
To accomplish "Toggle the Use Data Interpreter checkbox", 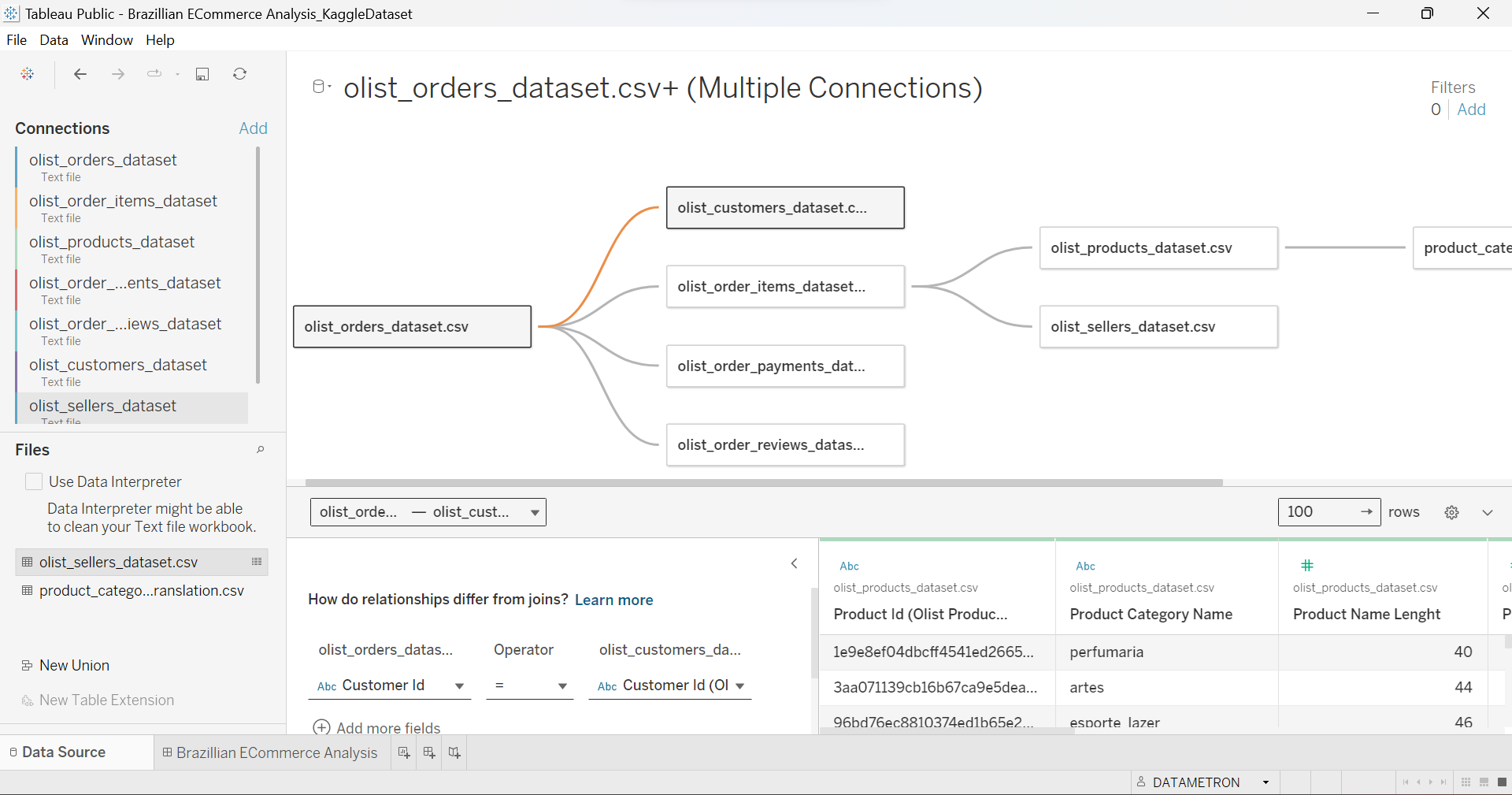I will coord(34,481).
